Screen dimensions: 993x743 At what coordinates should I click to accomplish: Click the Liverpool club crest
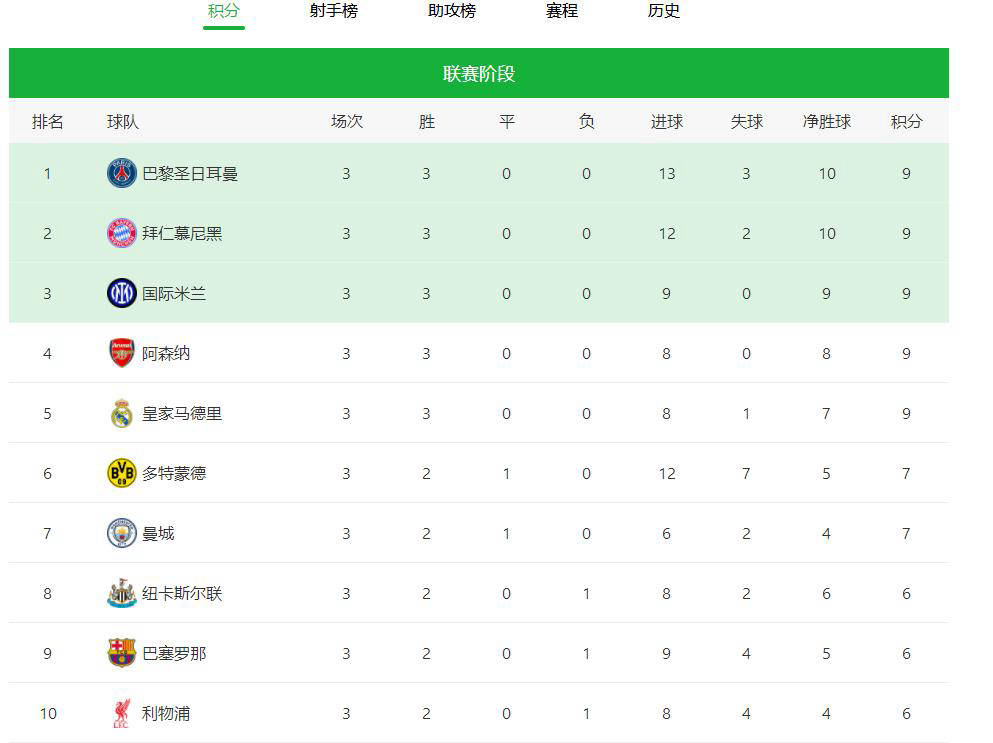(121, 713)
